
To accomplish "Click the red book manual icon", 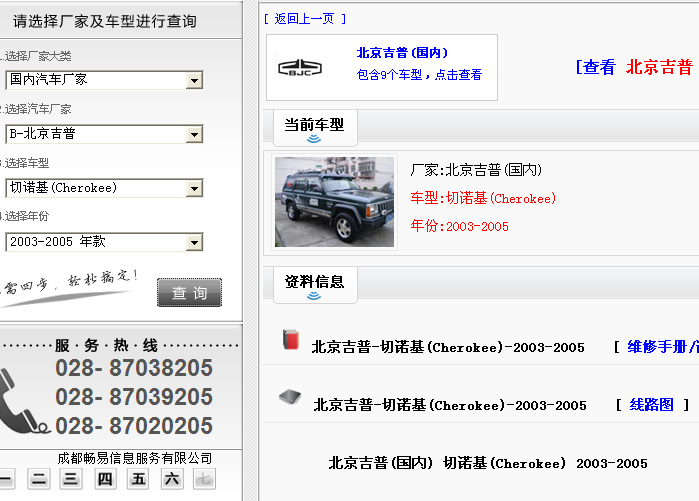I will [291, 340].
